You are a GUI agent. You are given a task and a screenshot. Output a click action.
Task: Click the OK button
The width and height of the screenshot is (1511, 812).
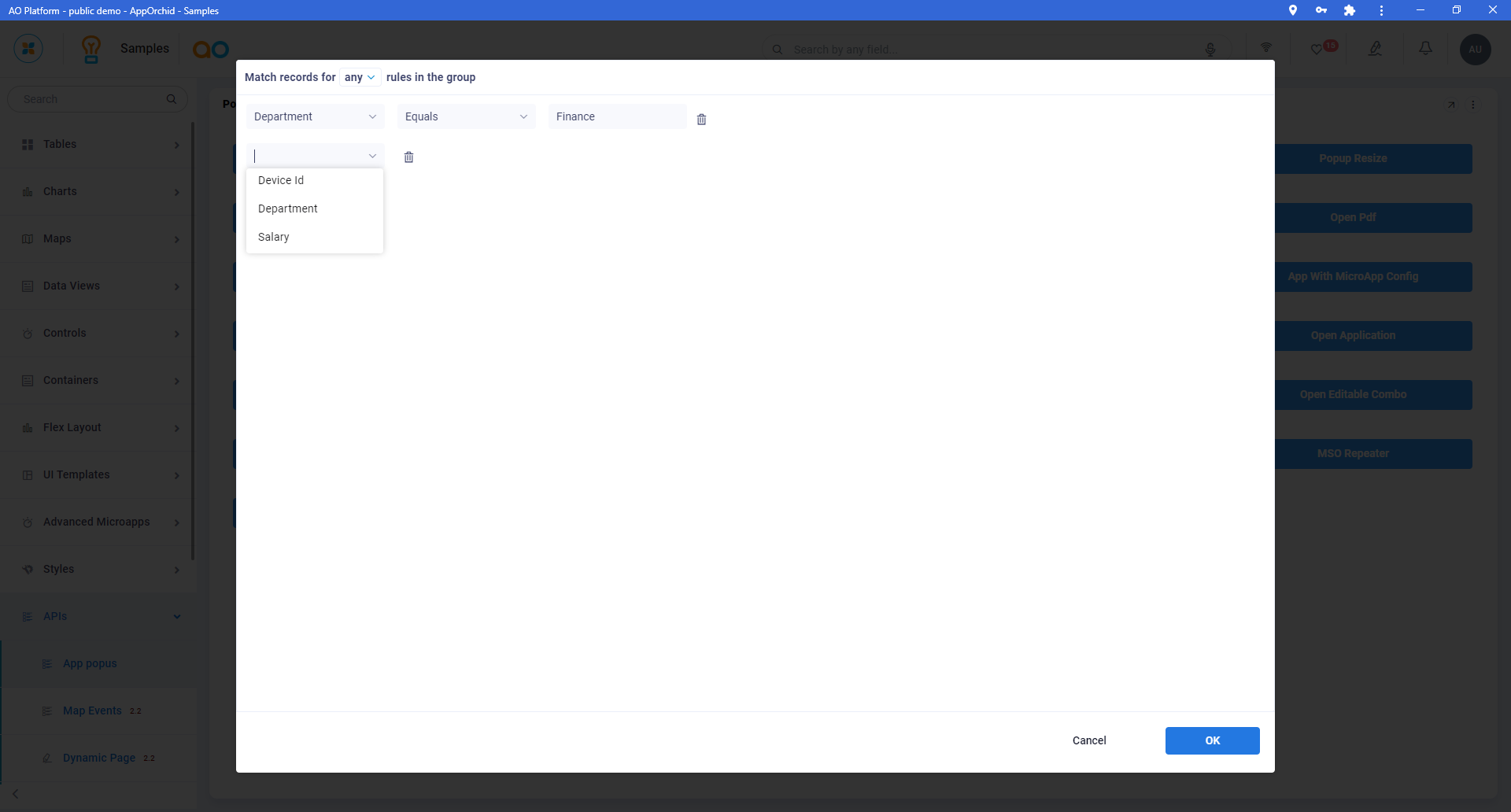click(1212, 740)
